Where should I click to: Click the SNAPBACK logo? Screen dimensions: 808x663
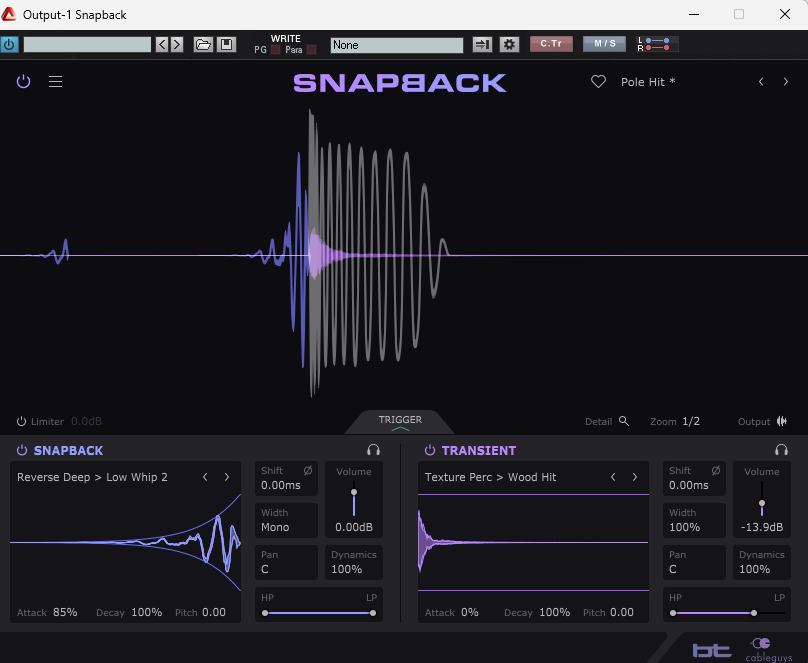[x=400, y=83]
